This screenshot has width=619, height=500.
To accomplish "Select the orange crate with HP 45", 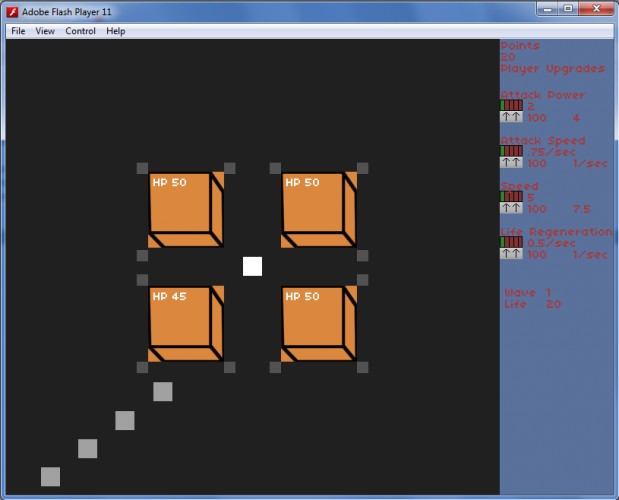I will (x=186, y=324).
